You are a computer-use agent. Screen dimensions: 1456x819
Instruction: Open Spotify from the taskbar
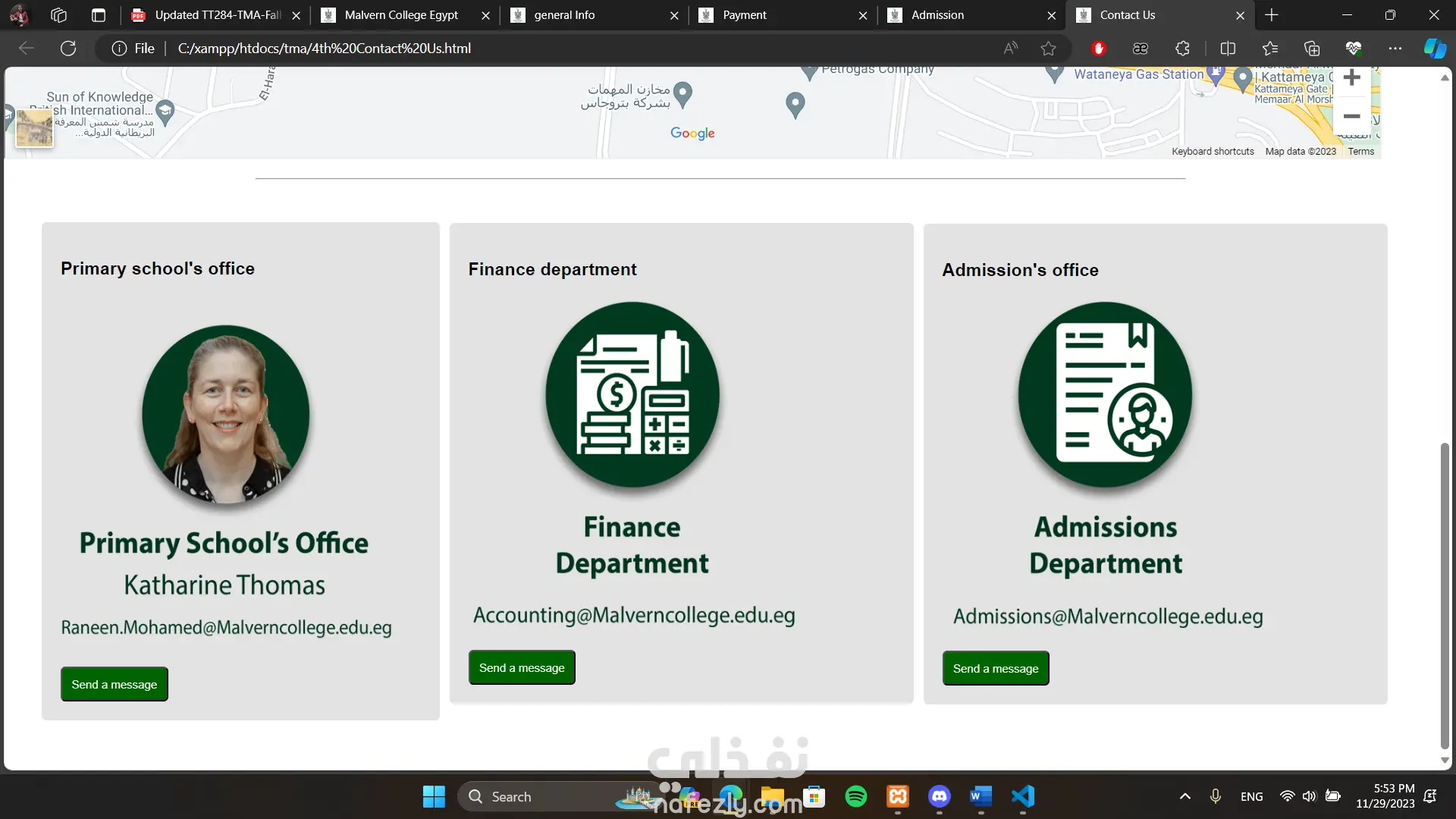[x=856, y=796]
